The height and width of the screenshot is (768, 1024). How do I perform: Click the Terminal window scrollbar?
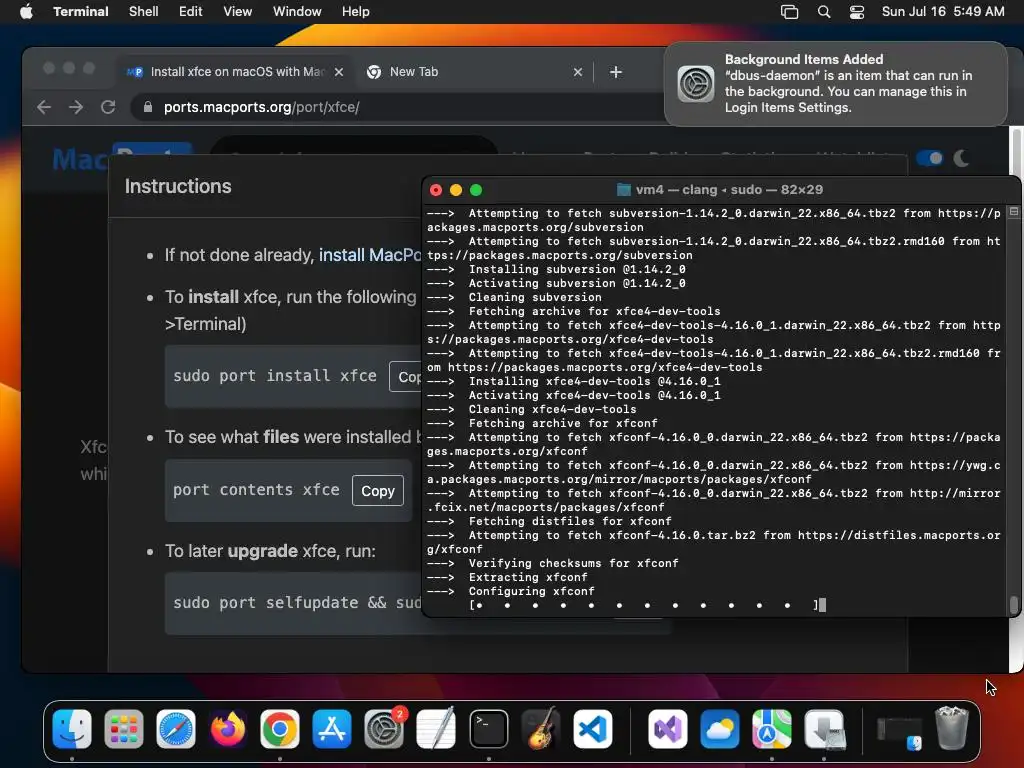click(x=1014, y=604)
